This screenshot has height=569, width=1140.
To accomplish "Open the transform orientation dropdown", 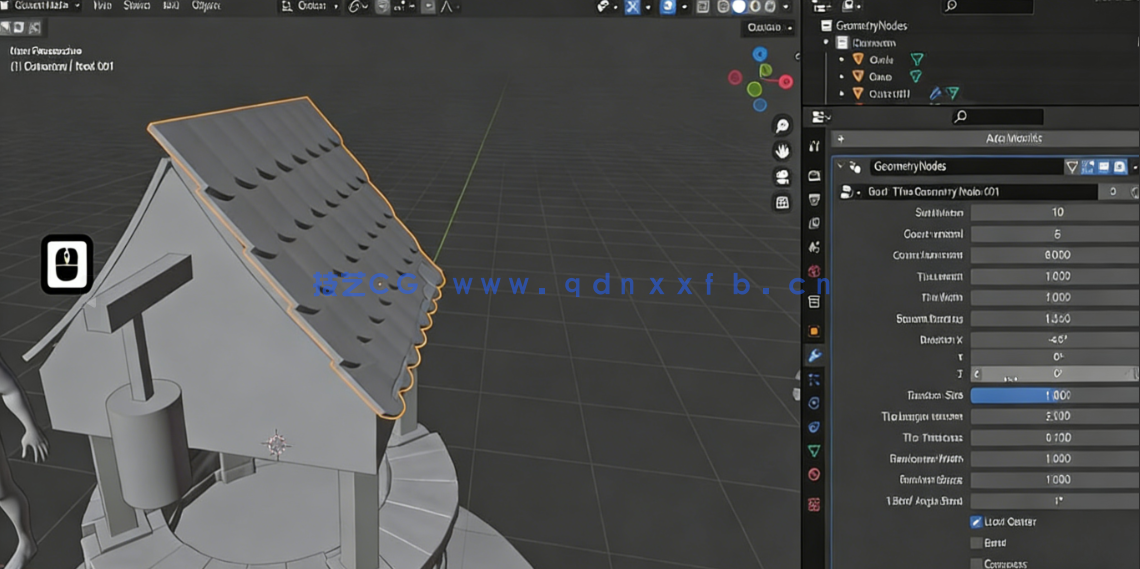I will pyautogui.click(x=309, y=7).
